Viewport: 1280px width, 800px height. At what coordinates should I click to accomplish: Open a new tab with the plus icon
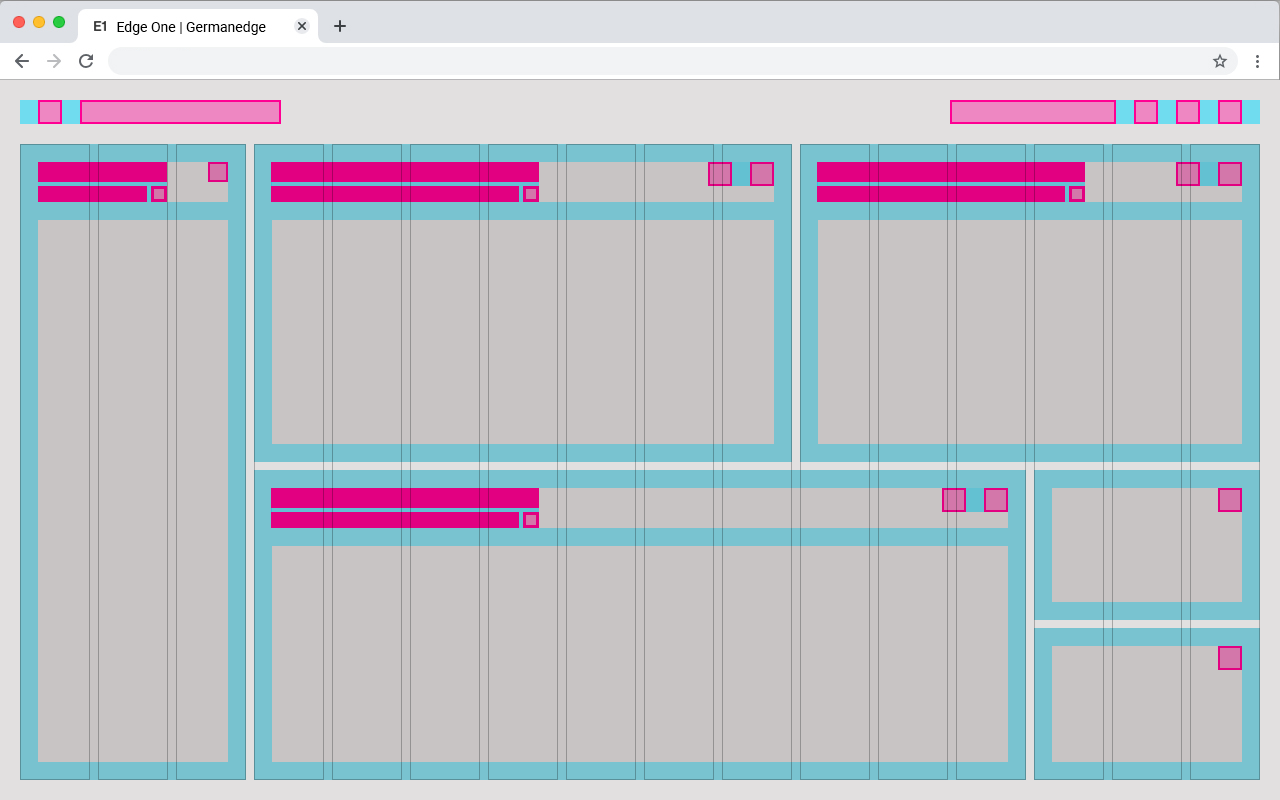(x=340, y=26)
